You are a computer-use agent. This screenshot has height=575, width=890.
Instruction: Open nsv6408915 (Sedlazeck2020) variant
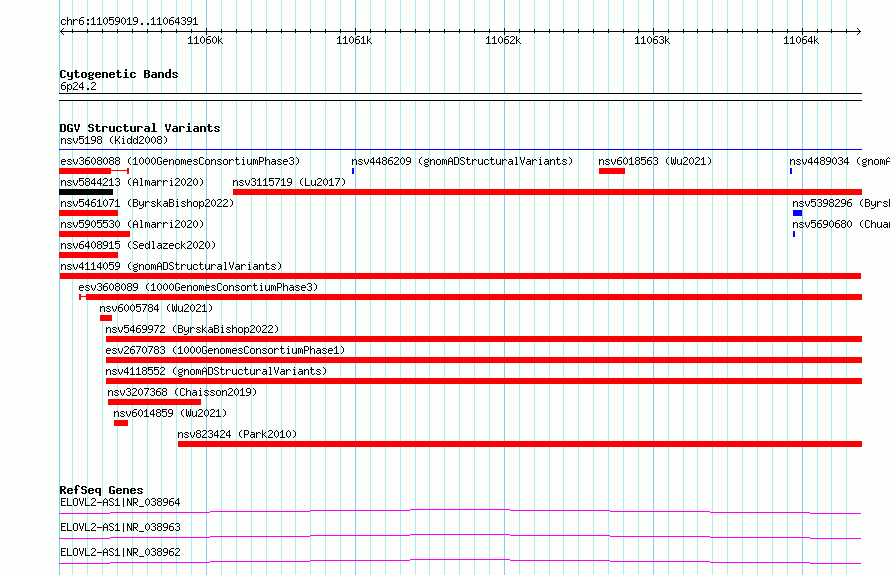[x=138, y=245]
